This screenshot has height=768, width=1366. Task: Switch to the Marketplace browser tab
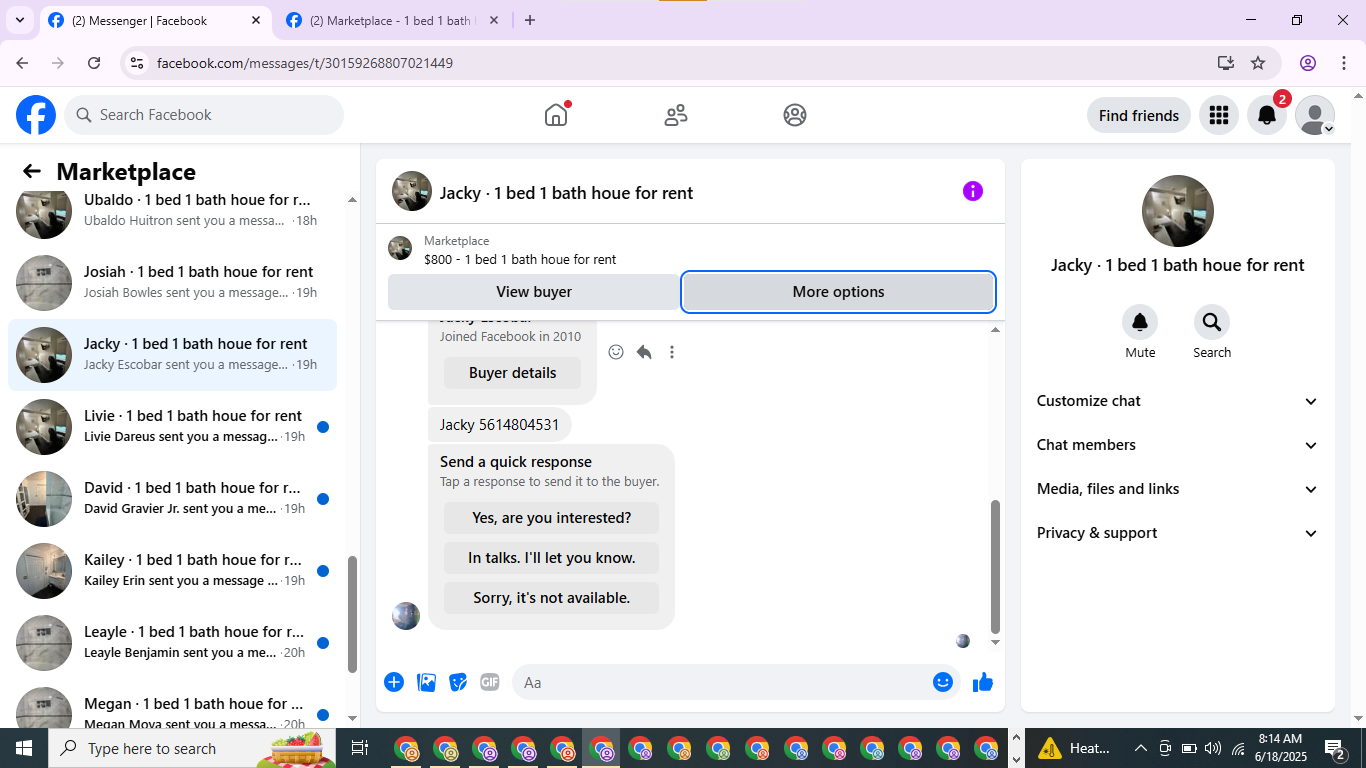393,20
